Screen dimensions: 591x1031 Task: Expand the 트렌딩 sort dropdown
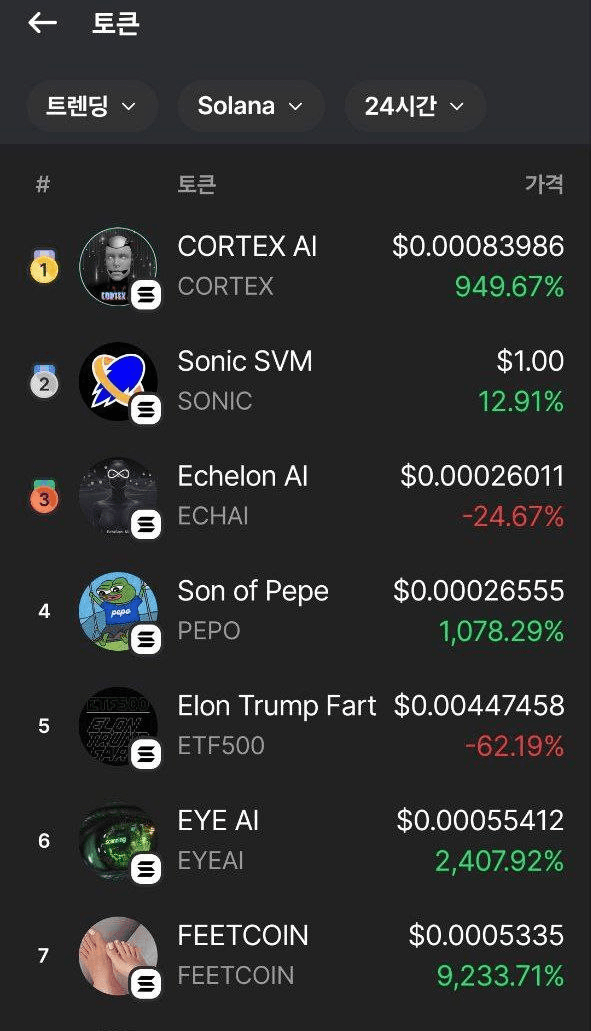91,106
